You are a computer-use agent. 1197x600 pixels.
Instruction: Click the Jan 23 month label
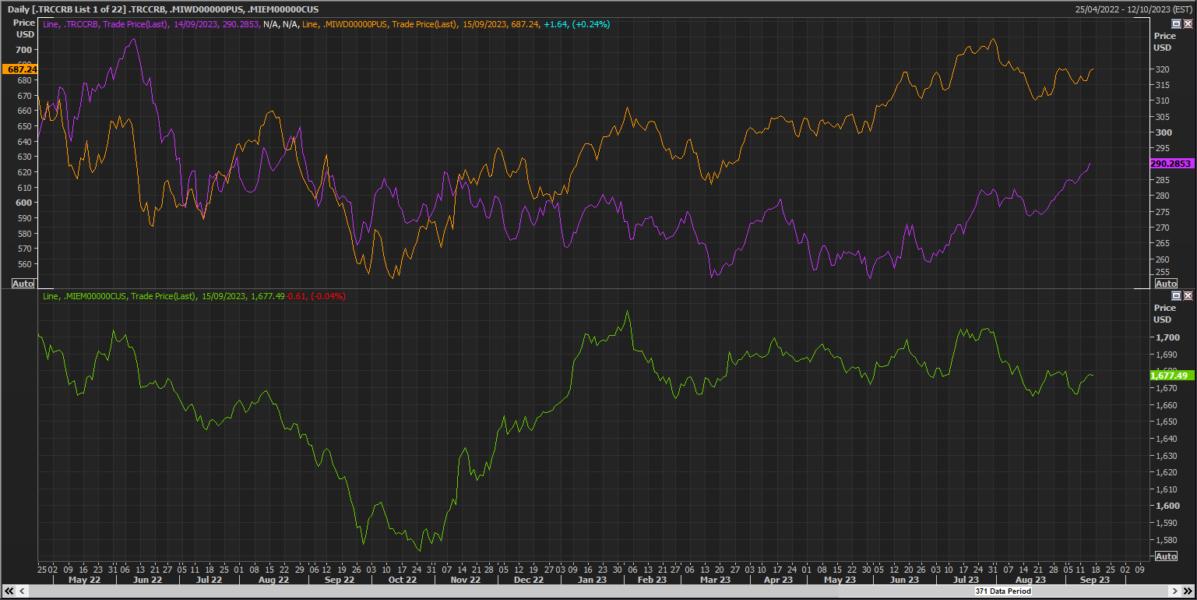[x=592, y=580]
